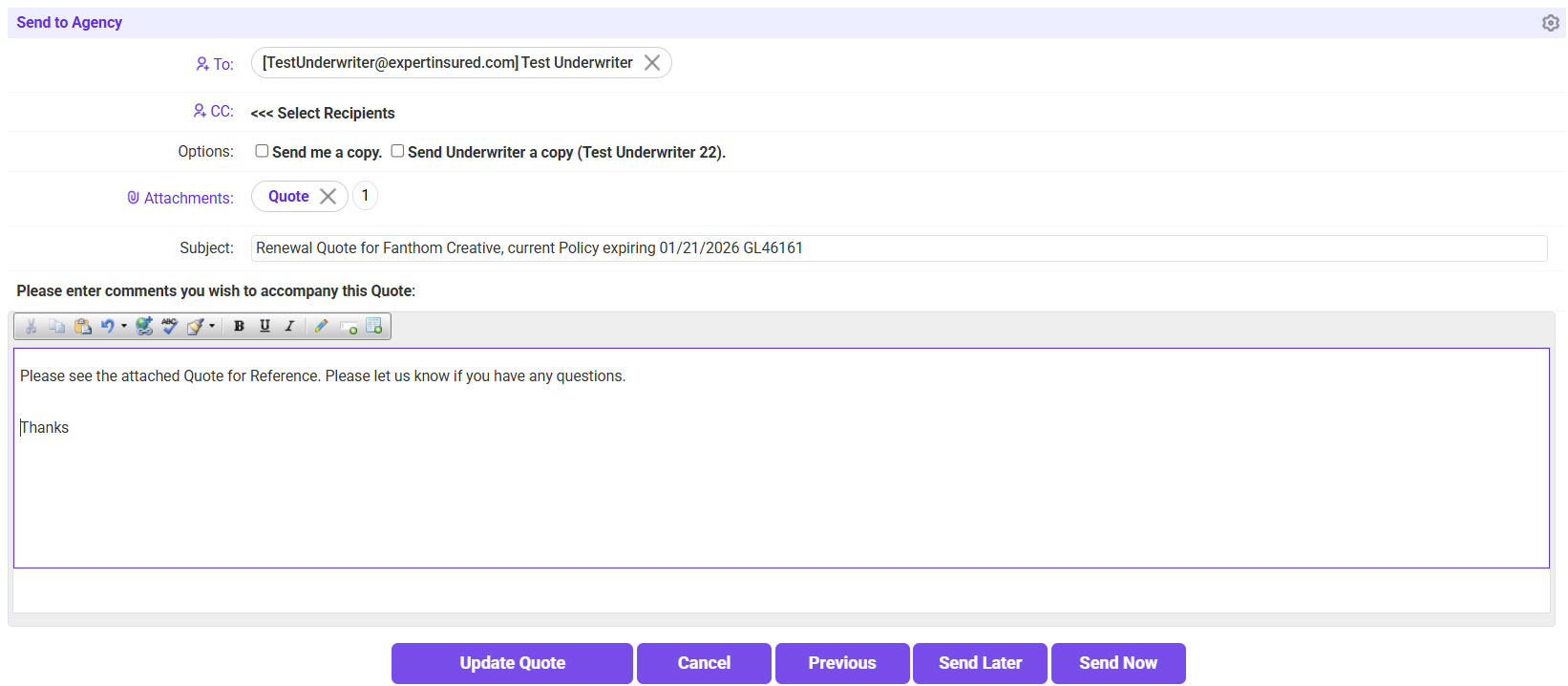This screenshot has width=1568, height=686.
Task: Enable Send me a copy checkbox
Action: point(262,151)
